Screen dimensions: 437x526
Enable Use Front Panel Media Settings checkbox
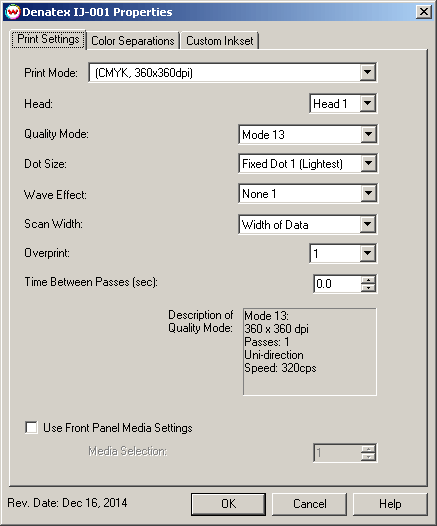[31, 428]
